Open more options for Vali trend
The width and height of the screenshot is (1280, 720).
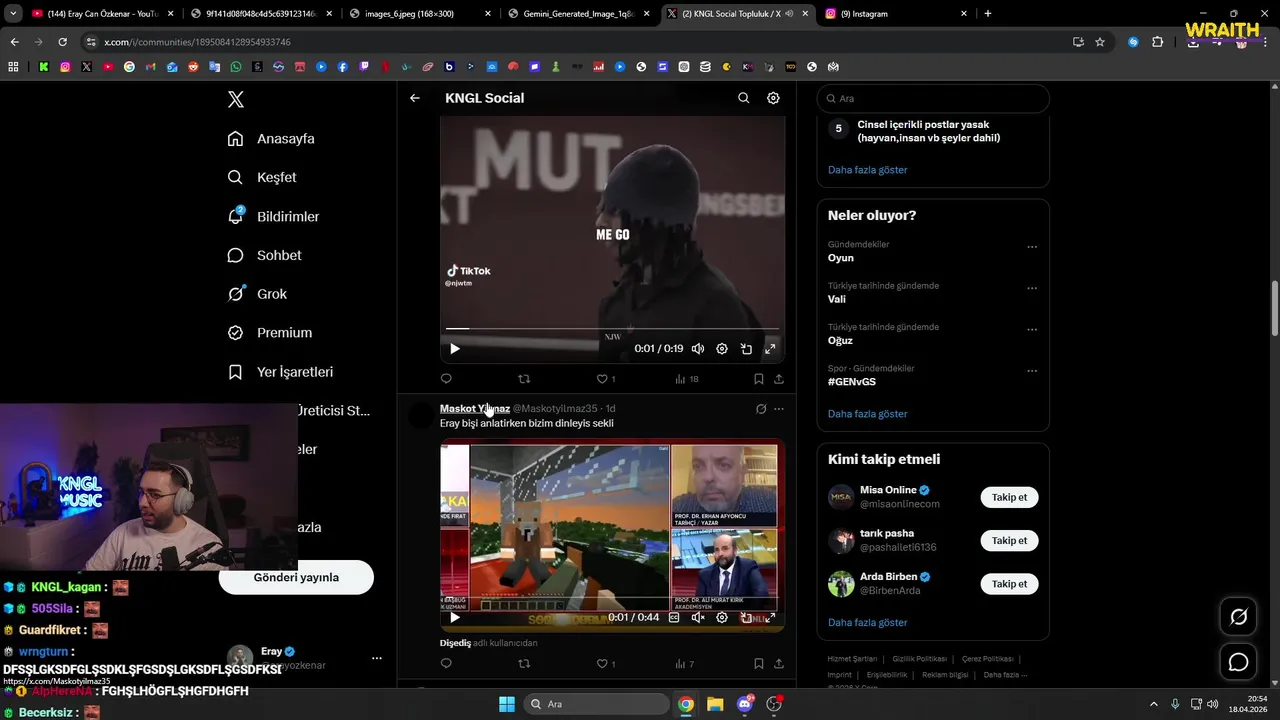click(1032, 288)
